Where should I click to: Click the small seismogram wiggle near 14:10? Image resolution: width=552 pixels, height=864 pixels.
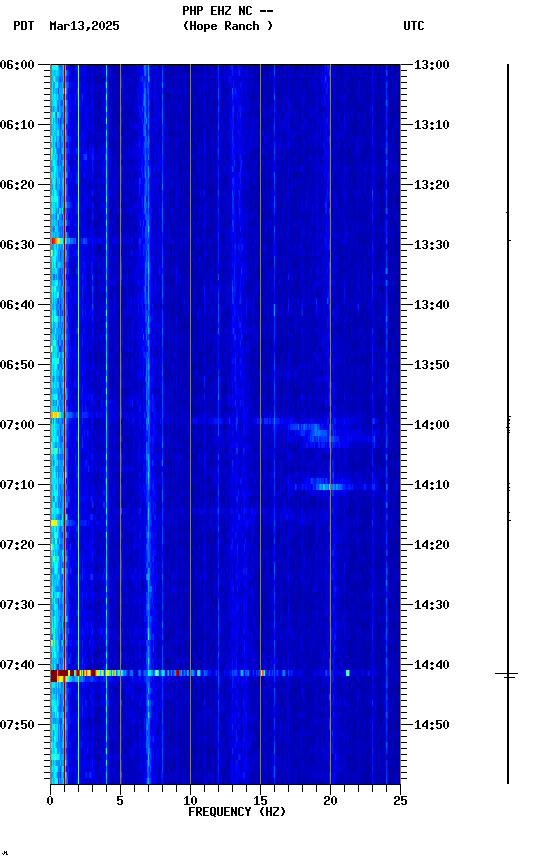click(508, 487)
